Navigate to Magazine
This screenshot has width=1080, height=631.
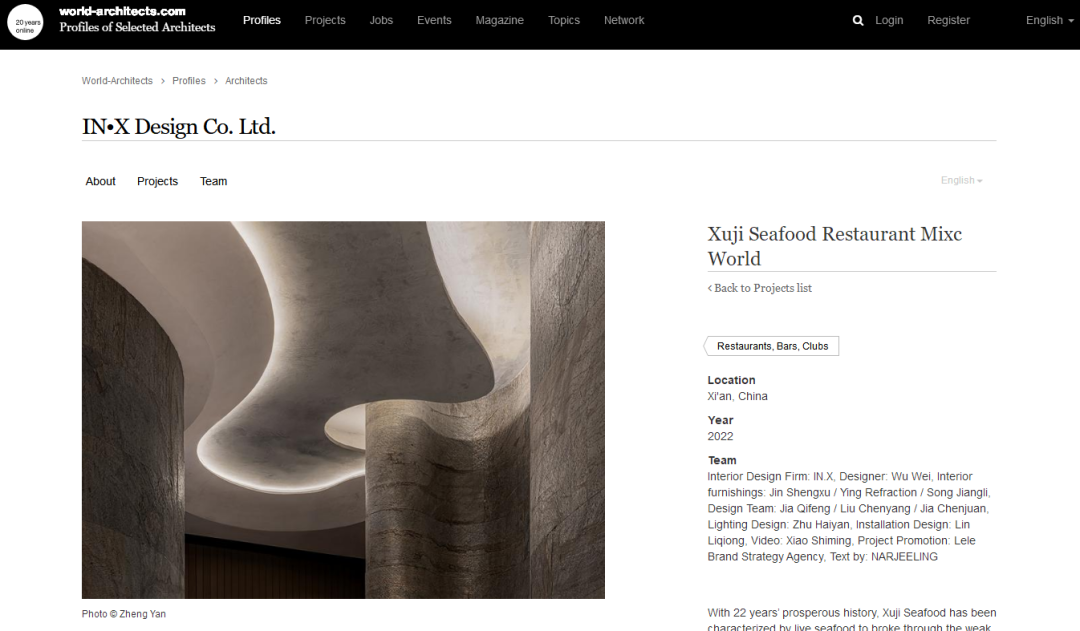499,20
